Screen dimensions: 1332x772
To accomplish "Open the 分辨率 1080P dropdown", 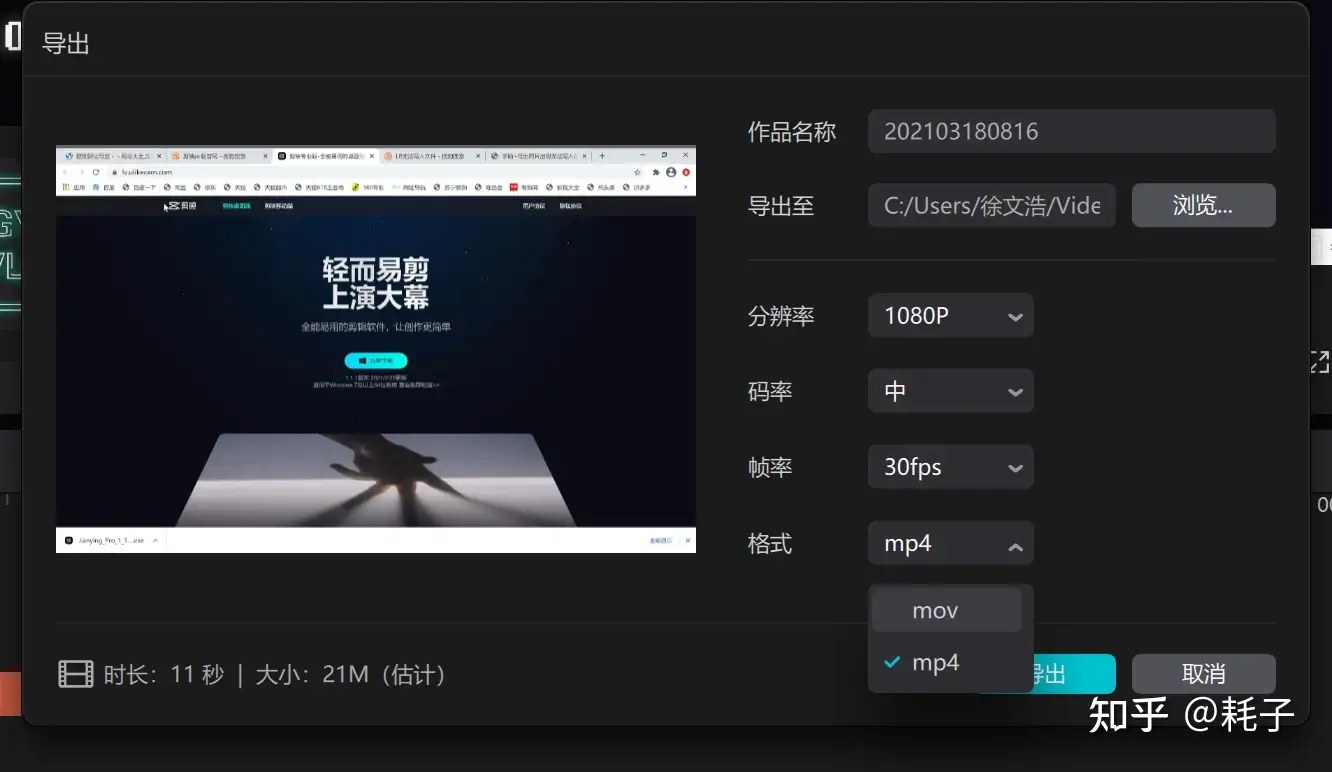I will pyautogui.click(x=950, y=316).
